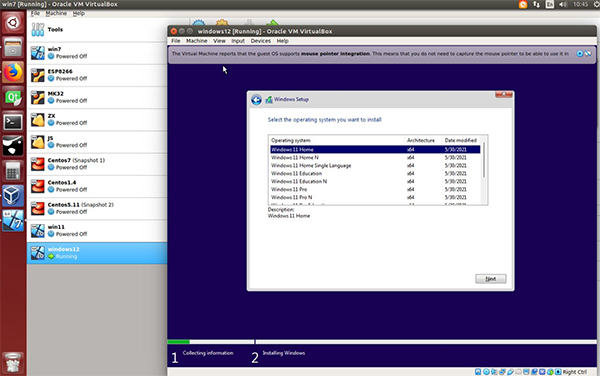The image size is (600, 376).
Task: Click the Operating system column header
Action: click(x=337, y=140)
